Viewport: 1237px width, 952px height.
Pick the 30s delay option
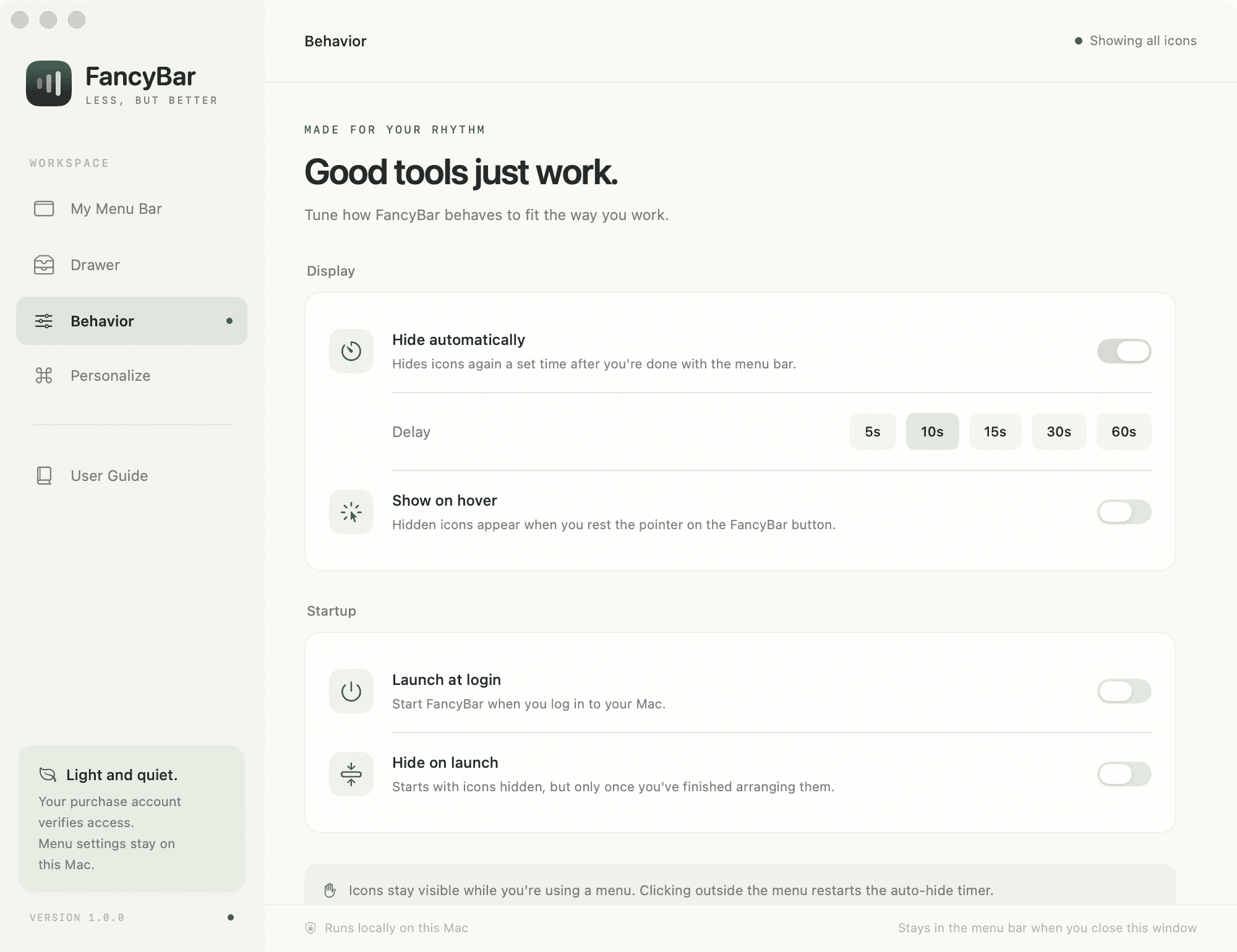point(1059,431)
